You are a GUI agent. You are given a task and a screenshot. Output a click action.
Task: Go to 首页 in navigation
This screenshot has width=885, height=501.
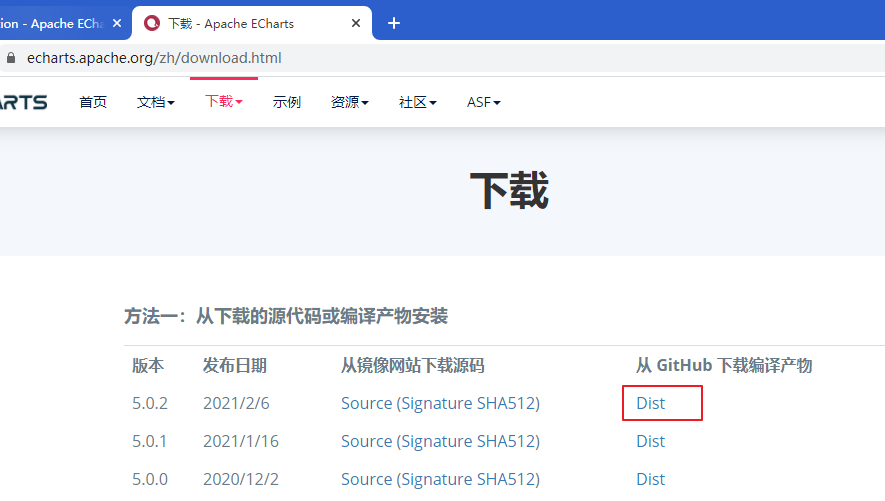(x=93, y=102)
